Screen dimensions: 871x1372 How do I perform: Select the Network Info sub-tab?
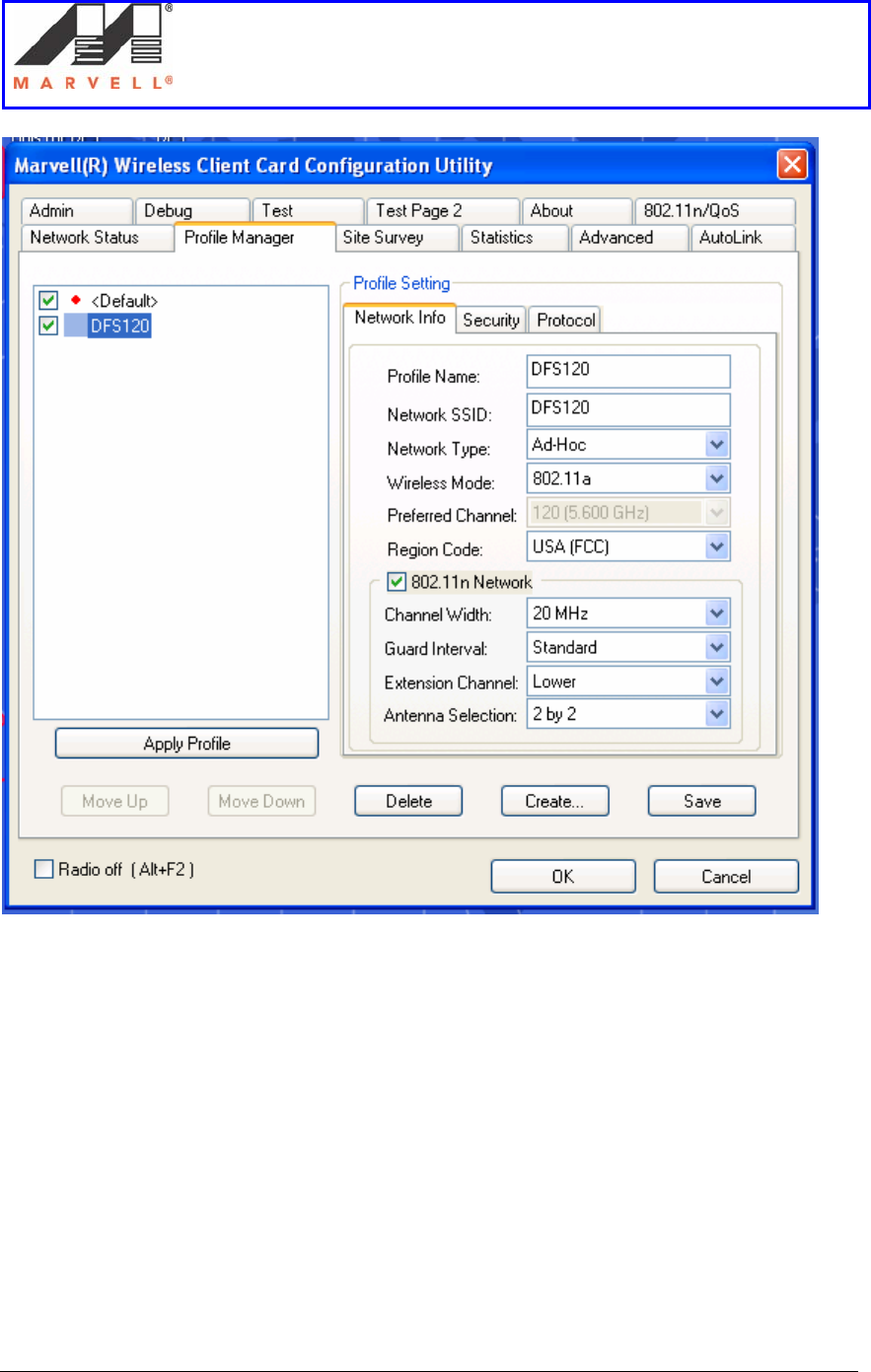click(x=399, y=318)
